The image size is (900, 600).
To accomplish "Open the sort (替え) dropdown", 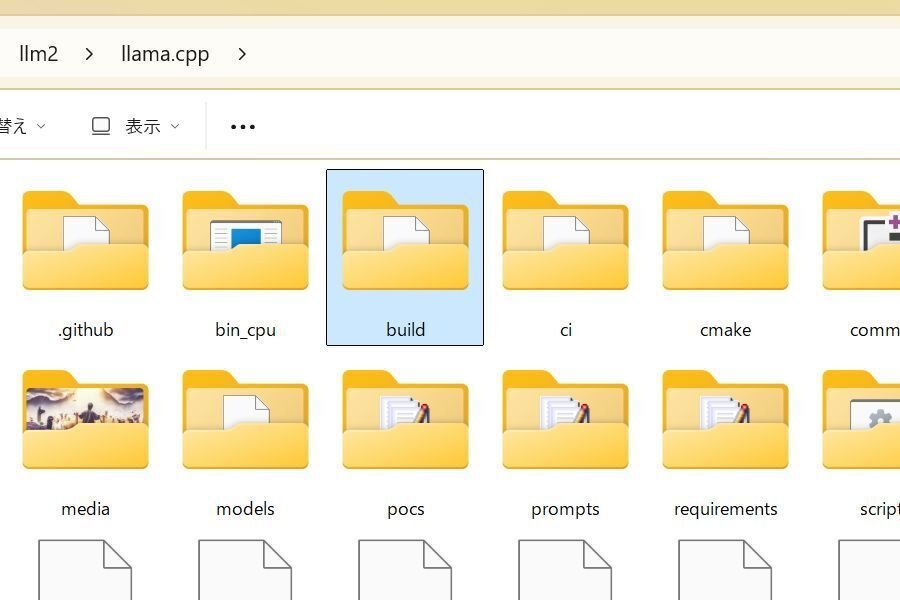I will pyautogui.click(x=22, y=126).
